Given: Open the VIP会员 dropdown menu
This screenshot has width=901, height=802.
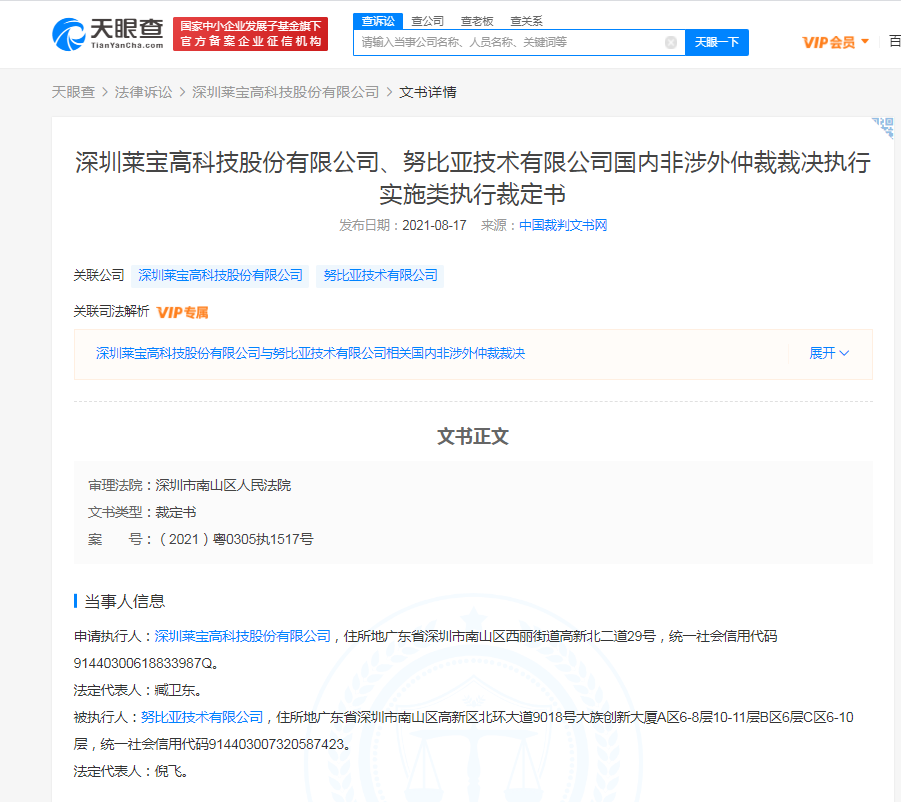Looking at the screenshot, I should [x=835, y=43].
